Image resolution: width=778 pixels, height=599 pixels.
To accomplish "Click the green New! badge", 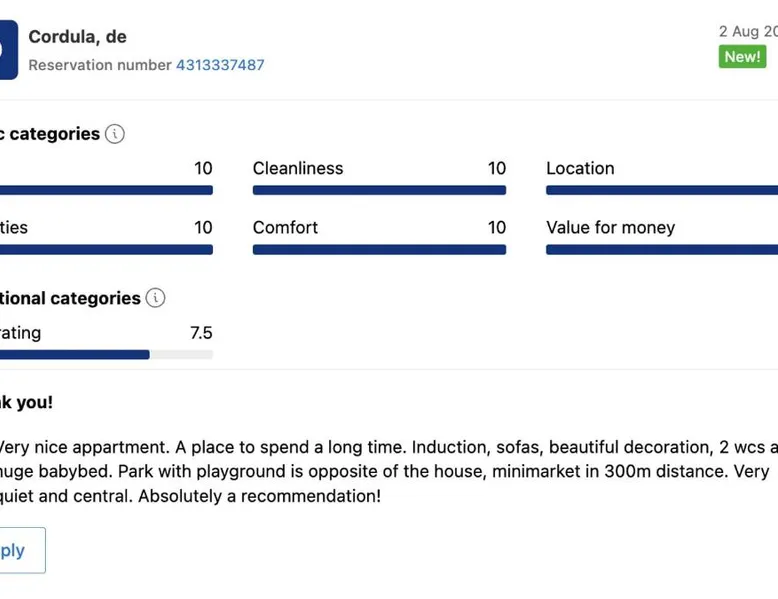I will pos(742,57).
